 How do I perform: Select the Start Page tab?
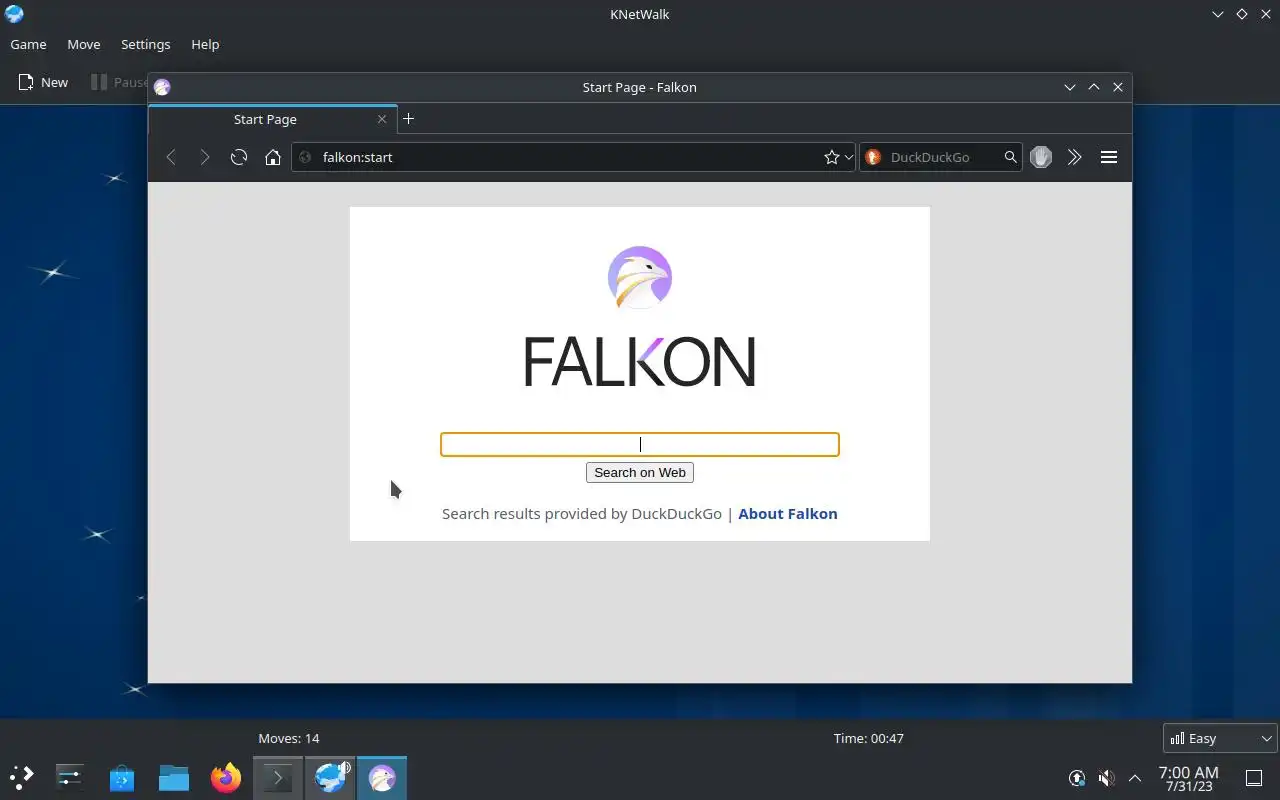click(273, 119)
